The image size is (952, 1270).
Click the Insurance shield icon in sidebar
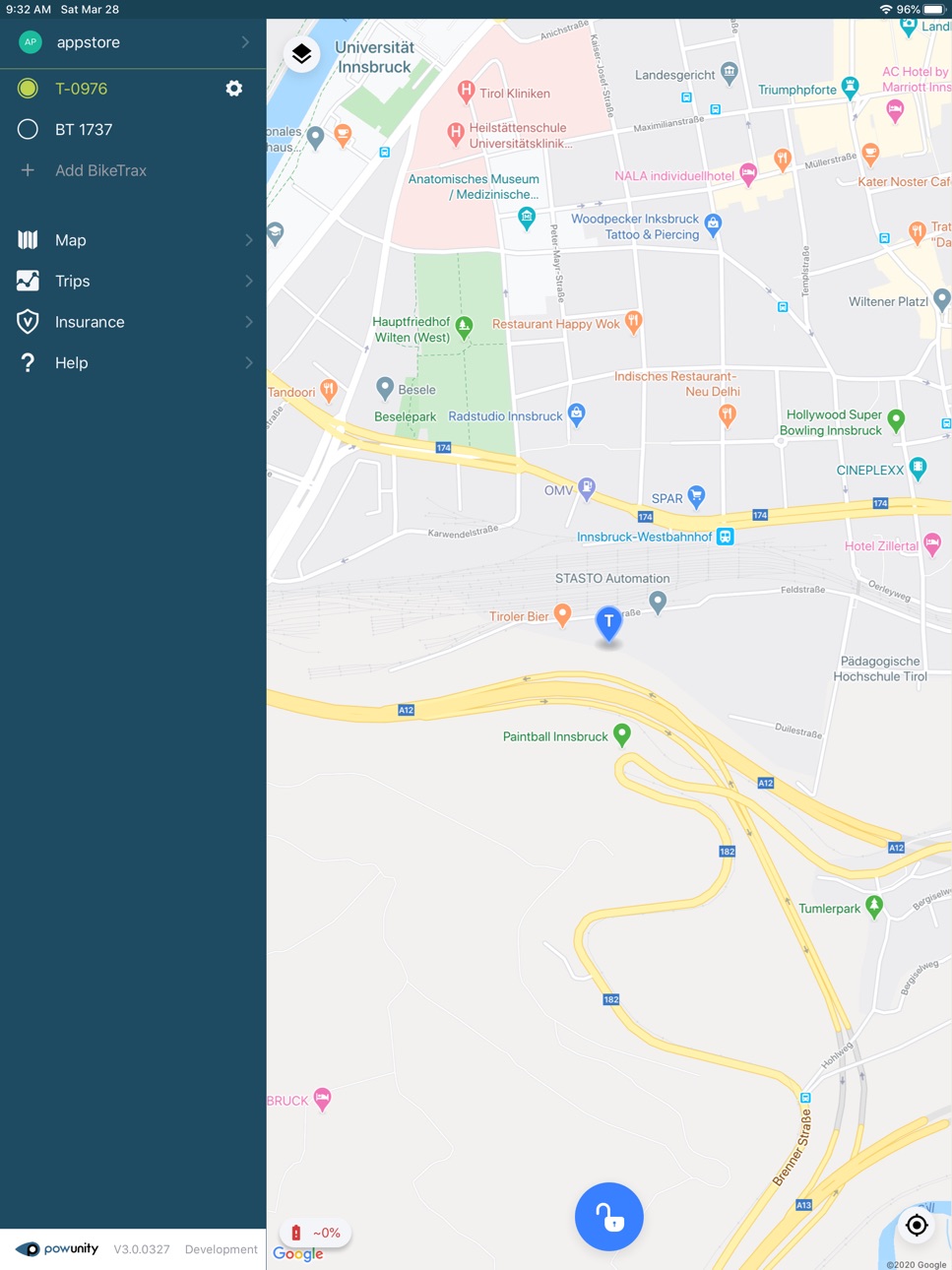pos(28,322)
